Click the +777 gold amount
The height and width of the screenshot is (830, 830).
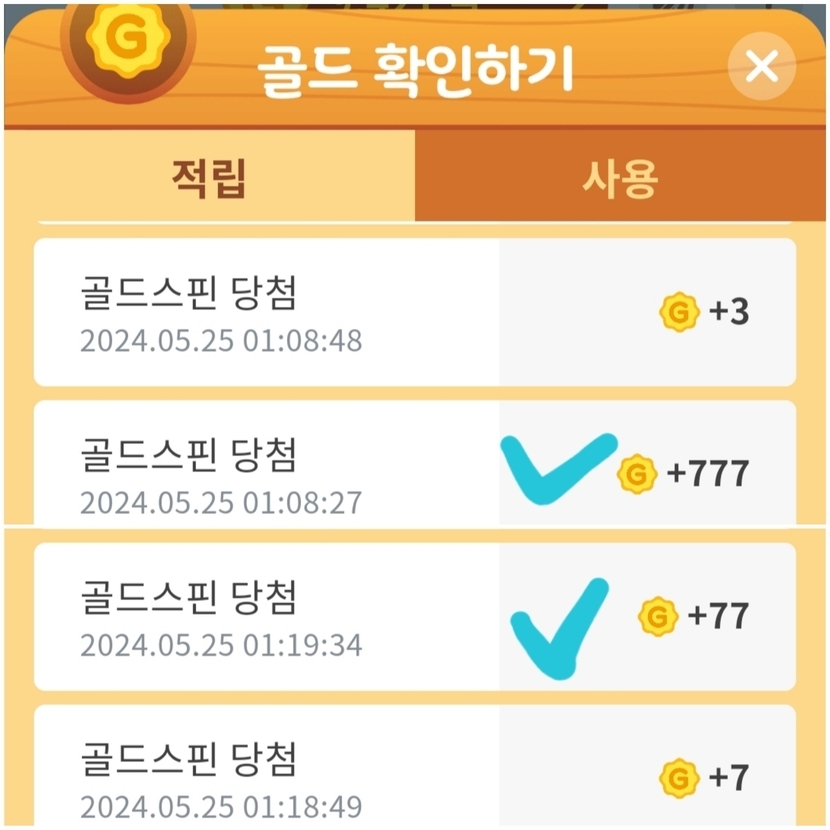(708, 473)
